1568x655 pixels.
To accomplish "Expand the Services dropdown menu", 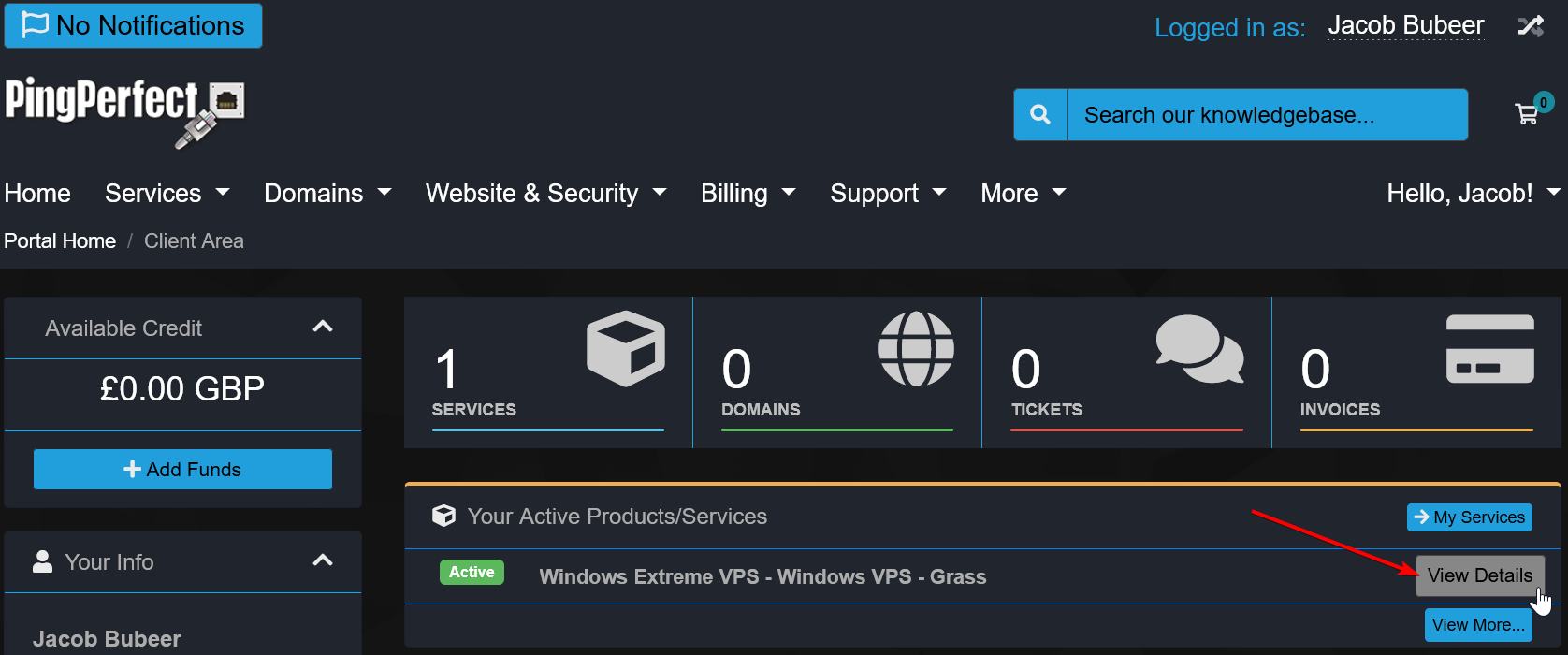I will coord(167,194).
